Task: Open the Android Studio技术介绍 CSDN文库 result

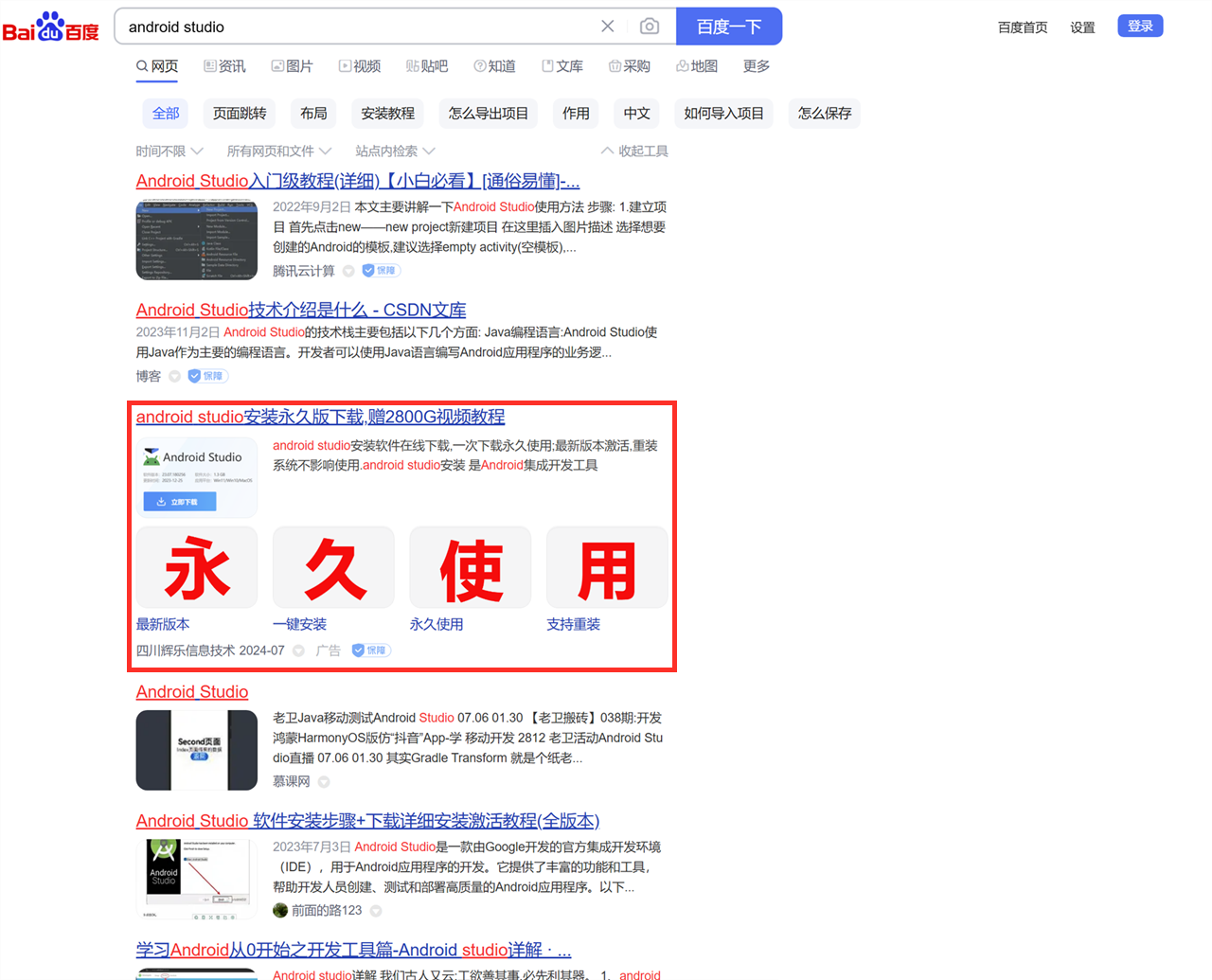Action: tap(301, 310)
